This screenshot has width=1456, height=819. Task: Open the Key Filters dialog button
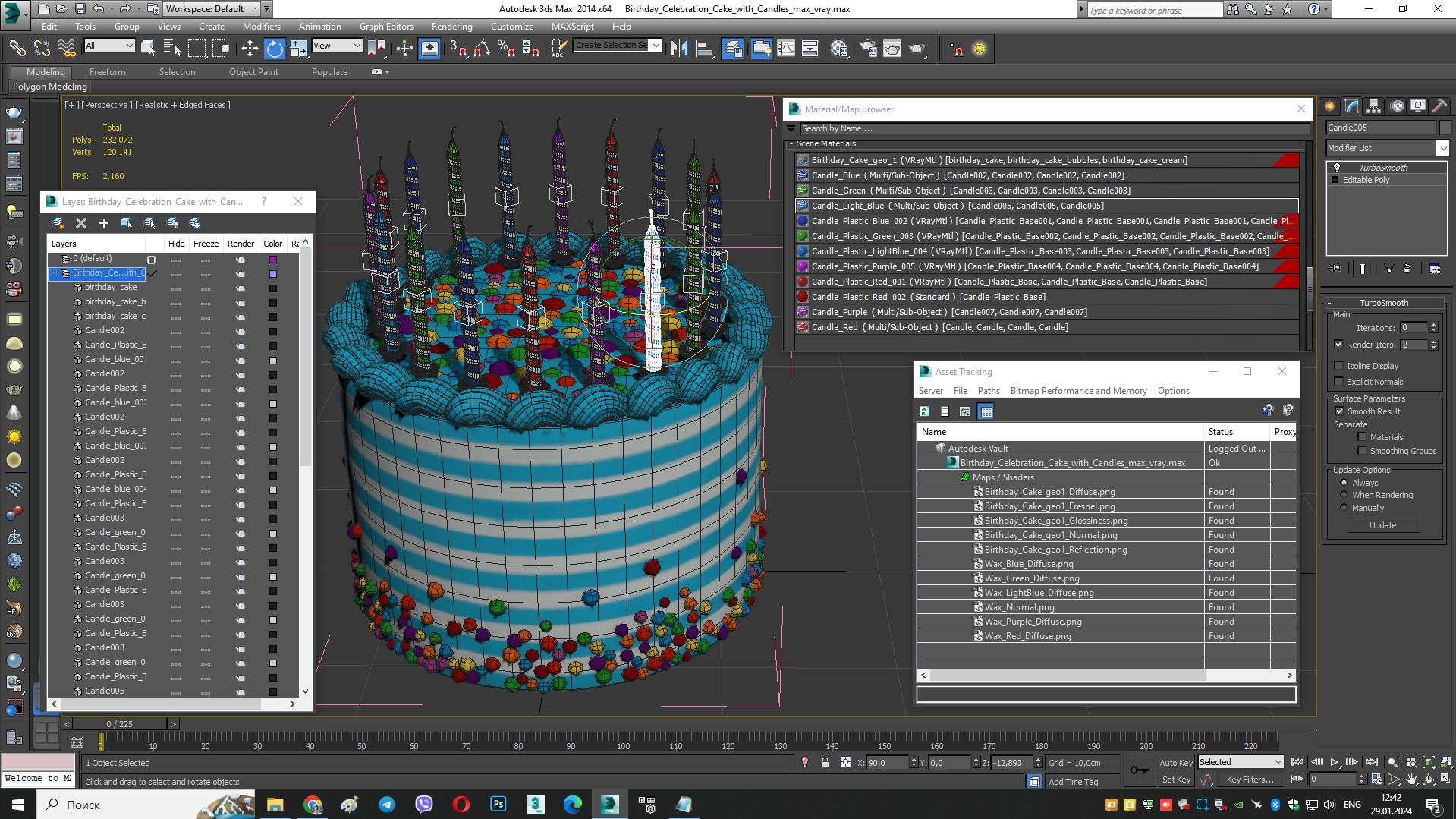(1250, 780)
